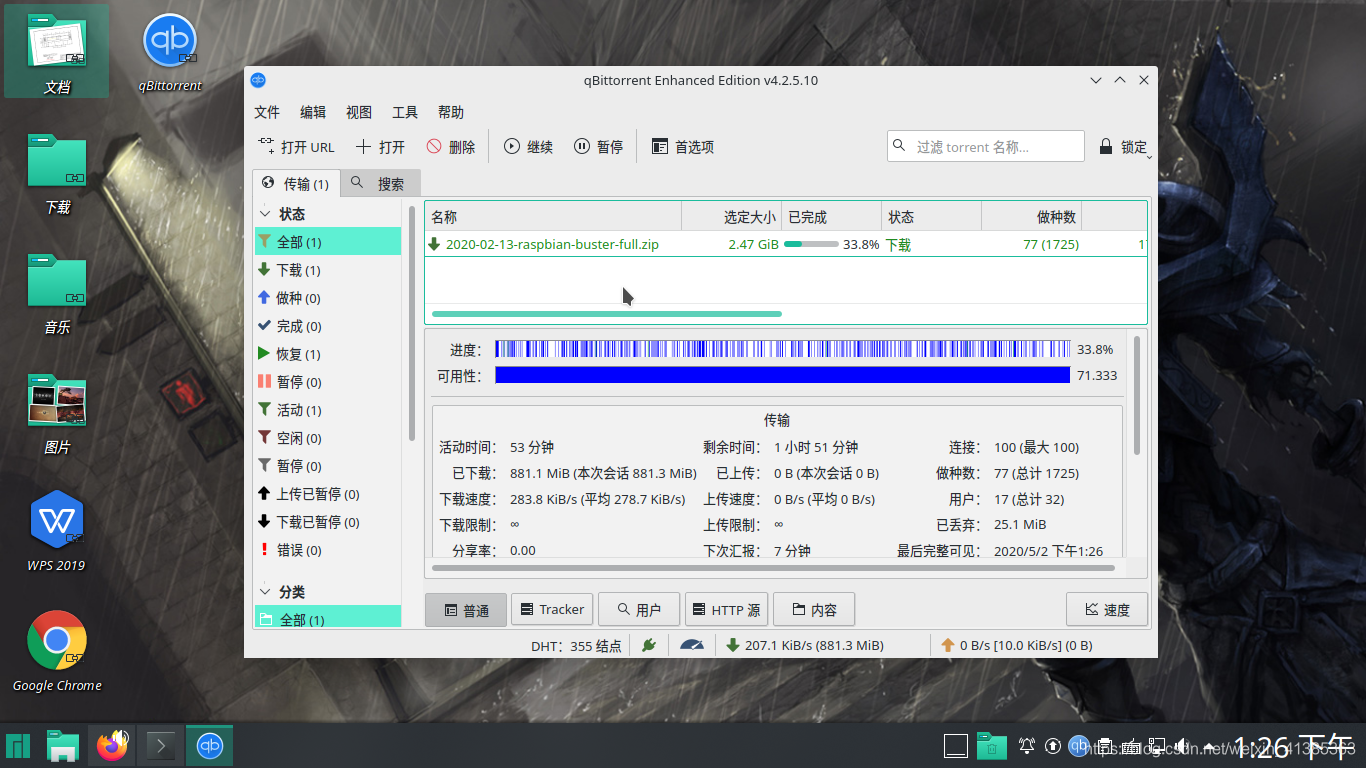Click the blue 可用性 availability bar
This screenshot has width=1366, height=768.
click(782, 375)
